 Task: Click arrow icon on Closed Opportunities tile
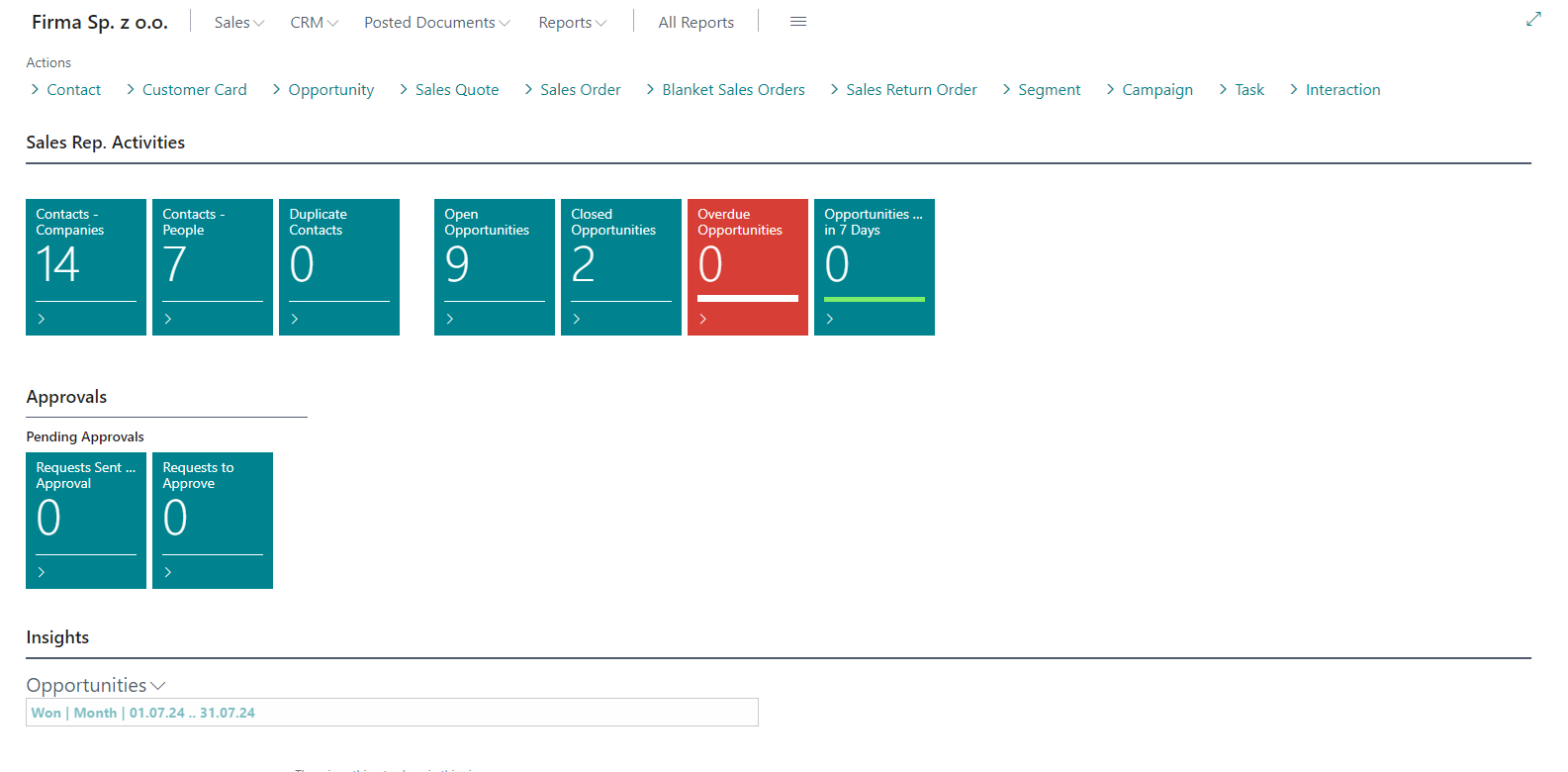click(577, 319)
